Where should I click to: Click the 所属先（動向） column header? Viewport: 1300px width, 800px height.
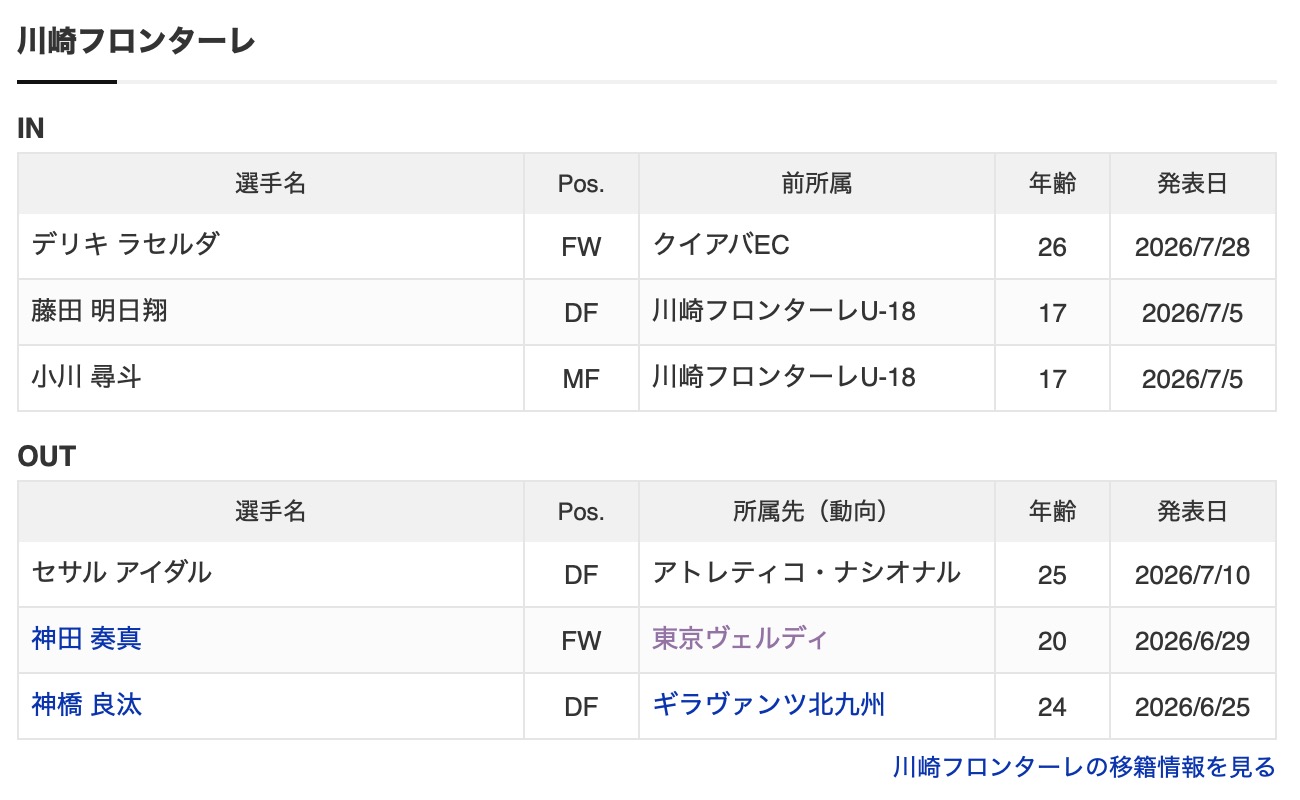[817, 511]
